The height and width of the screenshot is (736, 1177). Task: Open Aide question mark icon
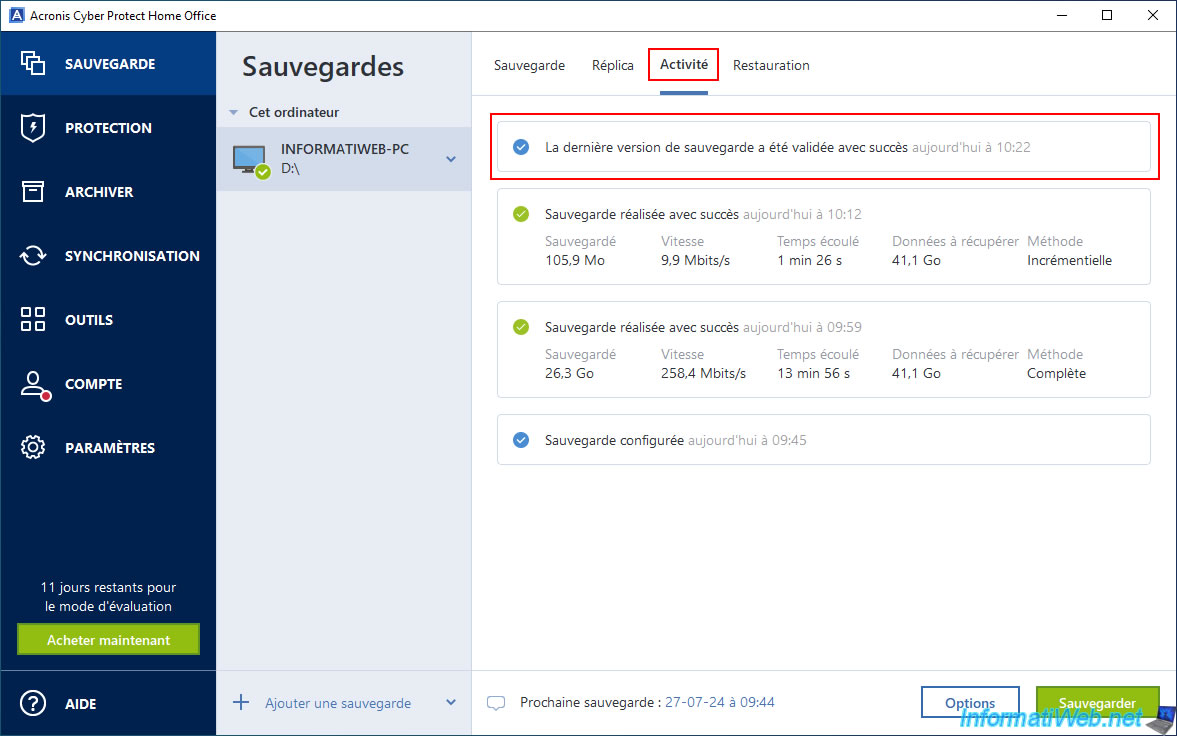[x=33, y=703]
